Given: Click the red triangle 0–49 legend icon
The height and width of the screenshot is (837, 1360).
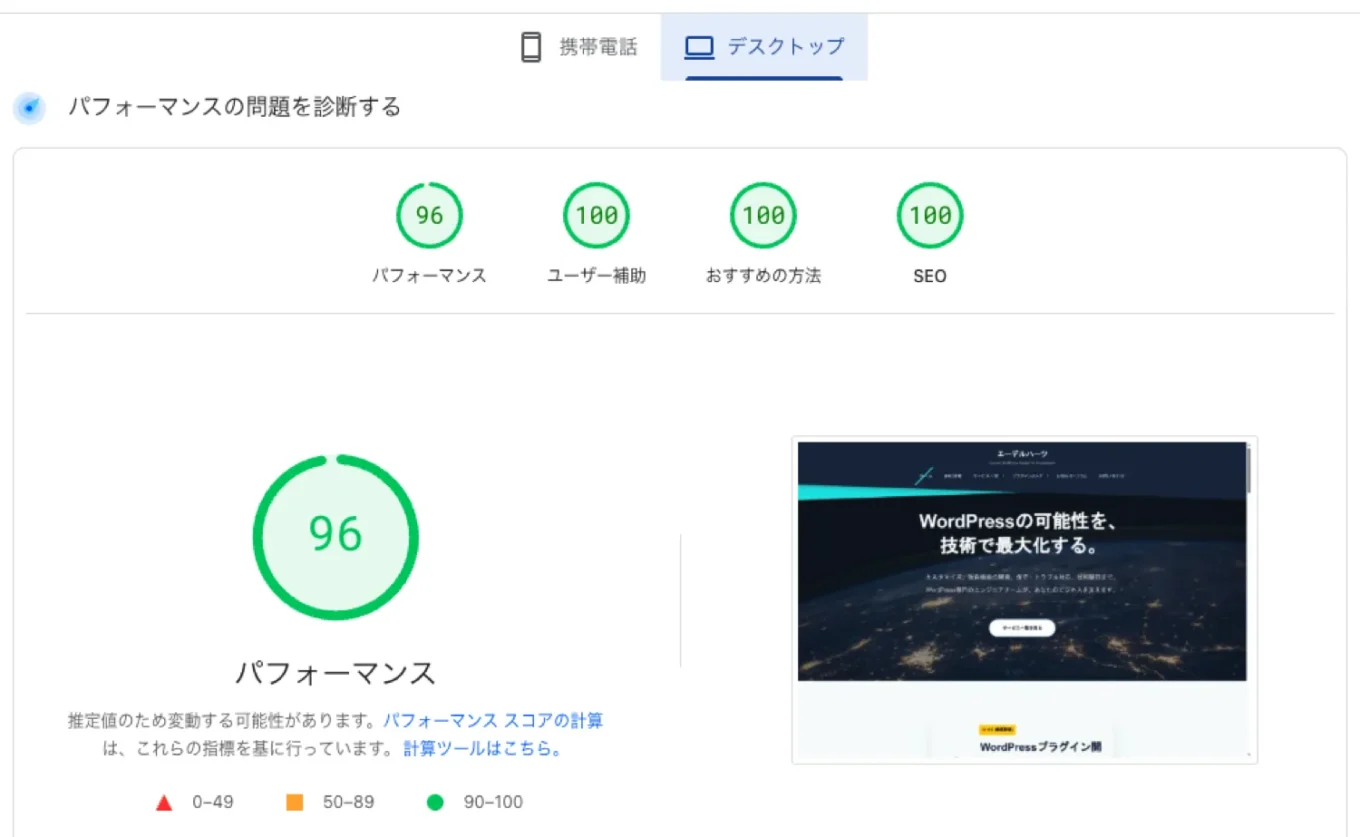Looking at the screenshot, I should pos(165,802).
